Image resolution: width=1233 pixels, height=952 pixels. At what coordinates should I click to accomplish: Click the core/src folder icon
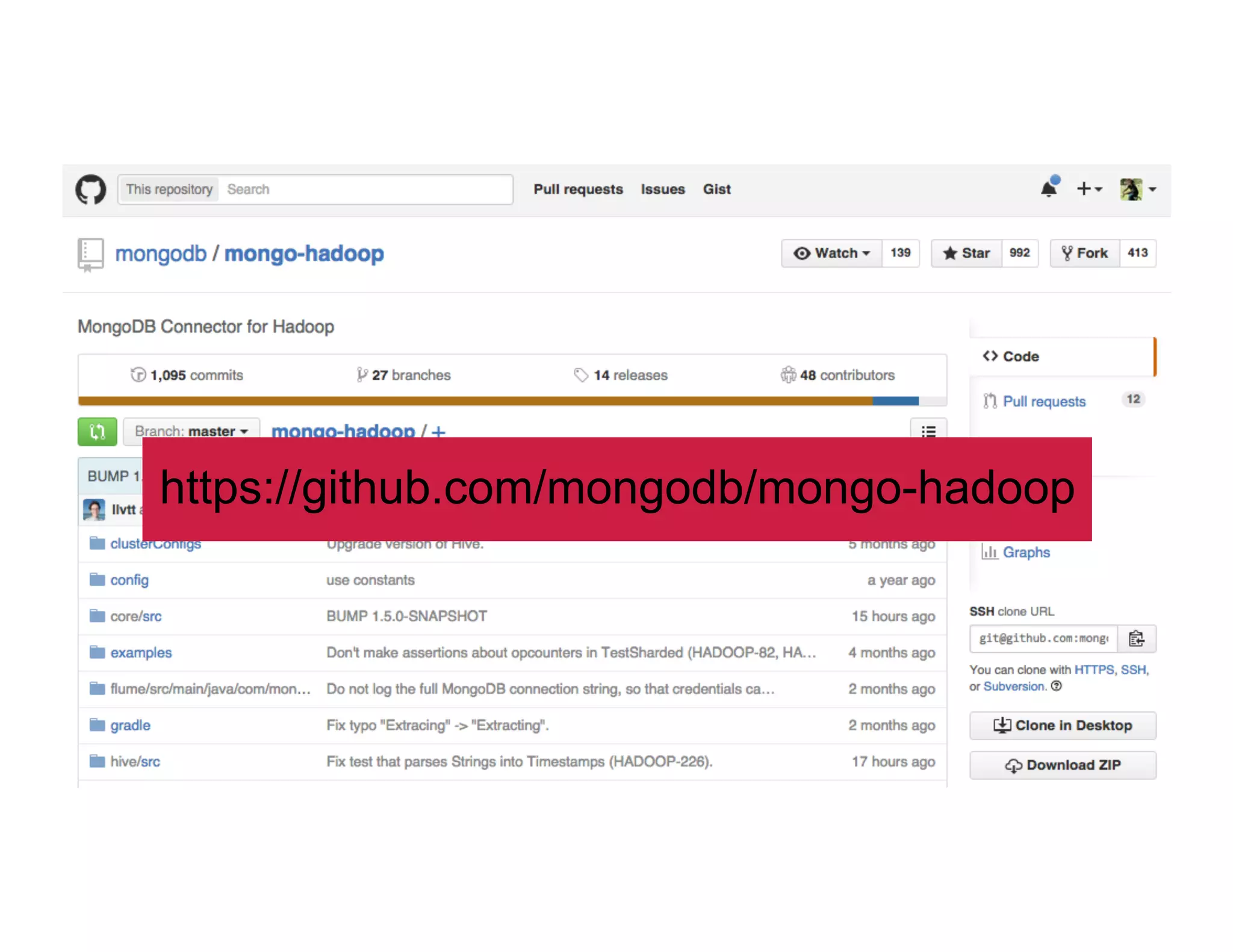pos(97,616)
